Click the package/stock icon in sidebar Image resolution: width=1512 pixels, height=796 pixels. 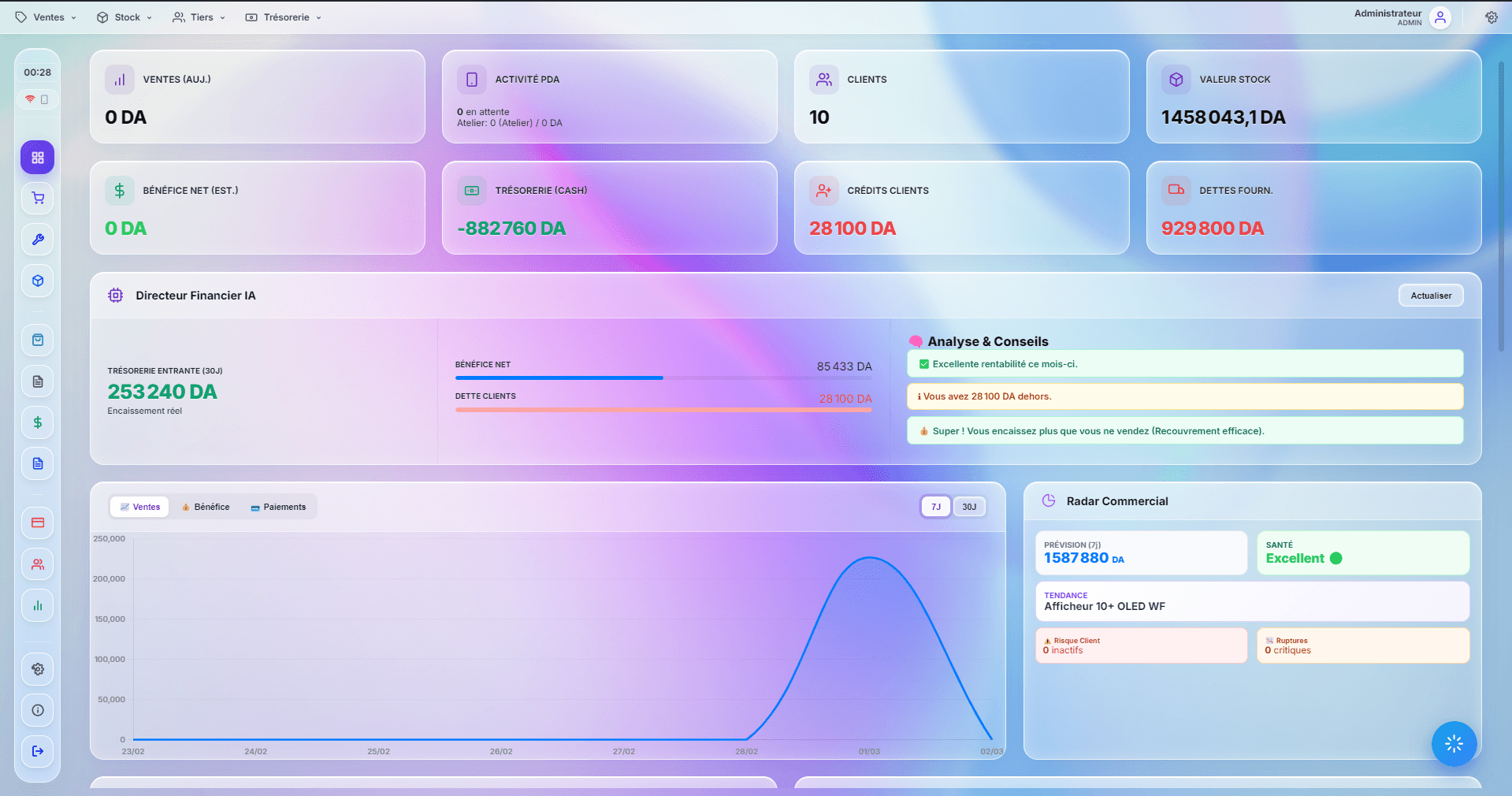tap(37, 281)
